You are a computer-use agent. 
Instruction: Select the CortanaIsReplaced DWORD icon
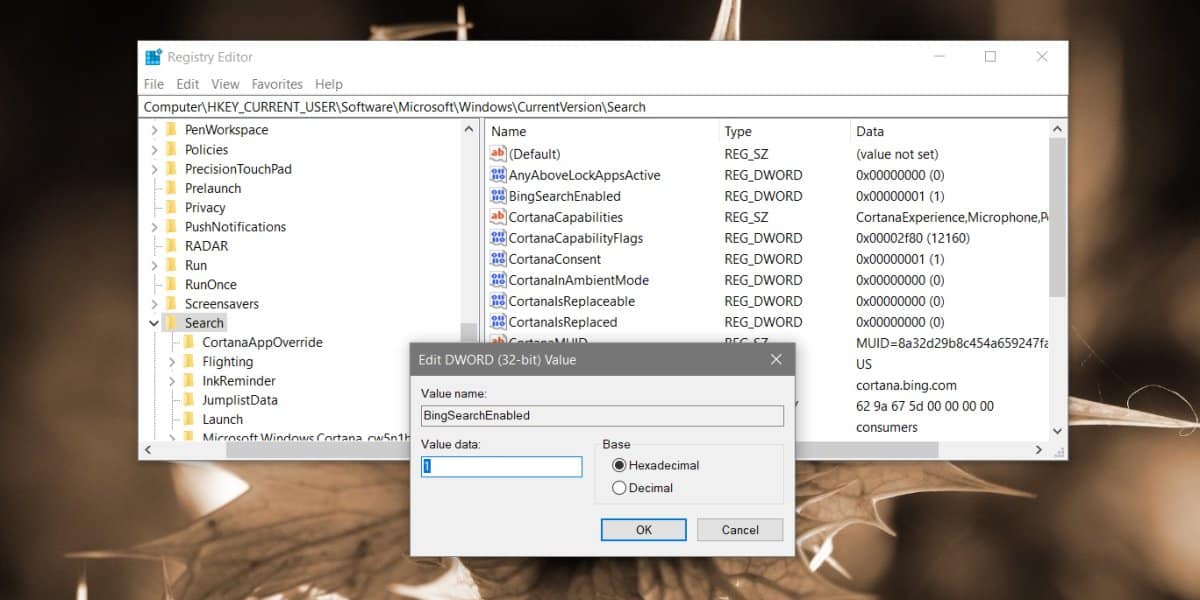click(x=498, y=322)
